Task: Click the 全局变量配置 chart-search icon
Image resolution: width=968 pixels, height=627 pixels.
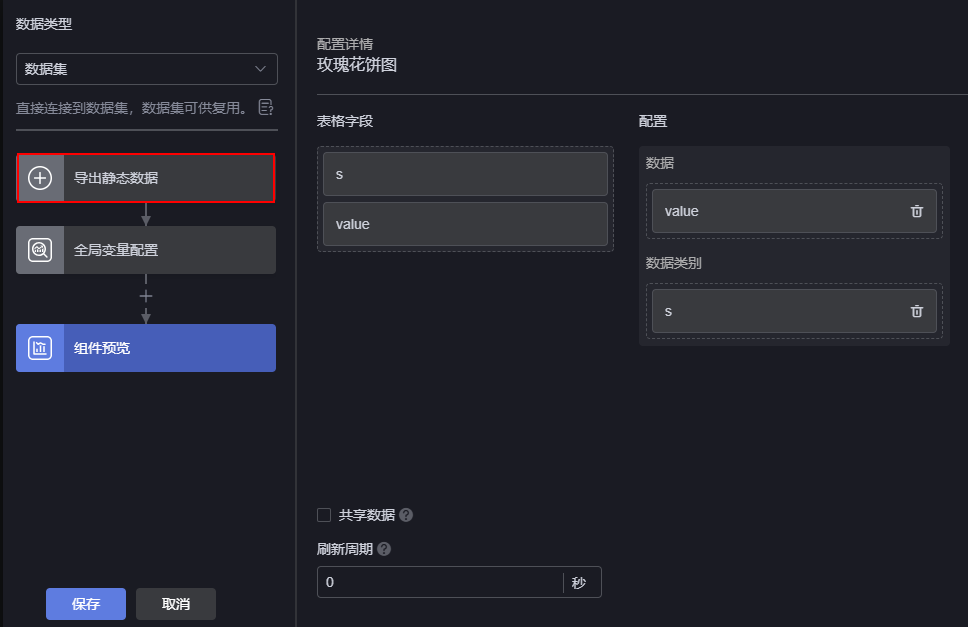Action: [40, 250]
